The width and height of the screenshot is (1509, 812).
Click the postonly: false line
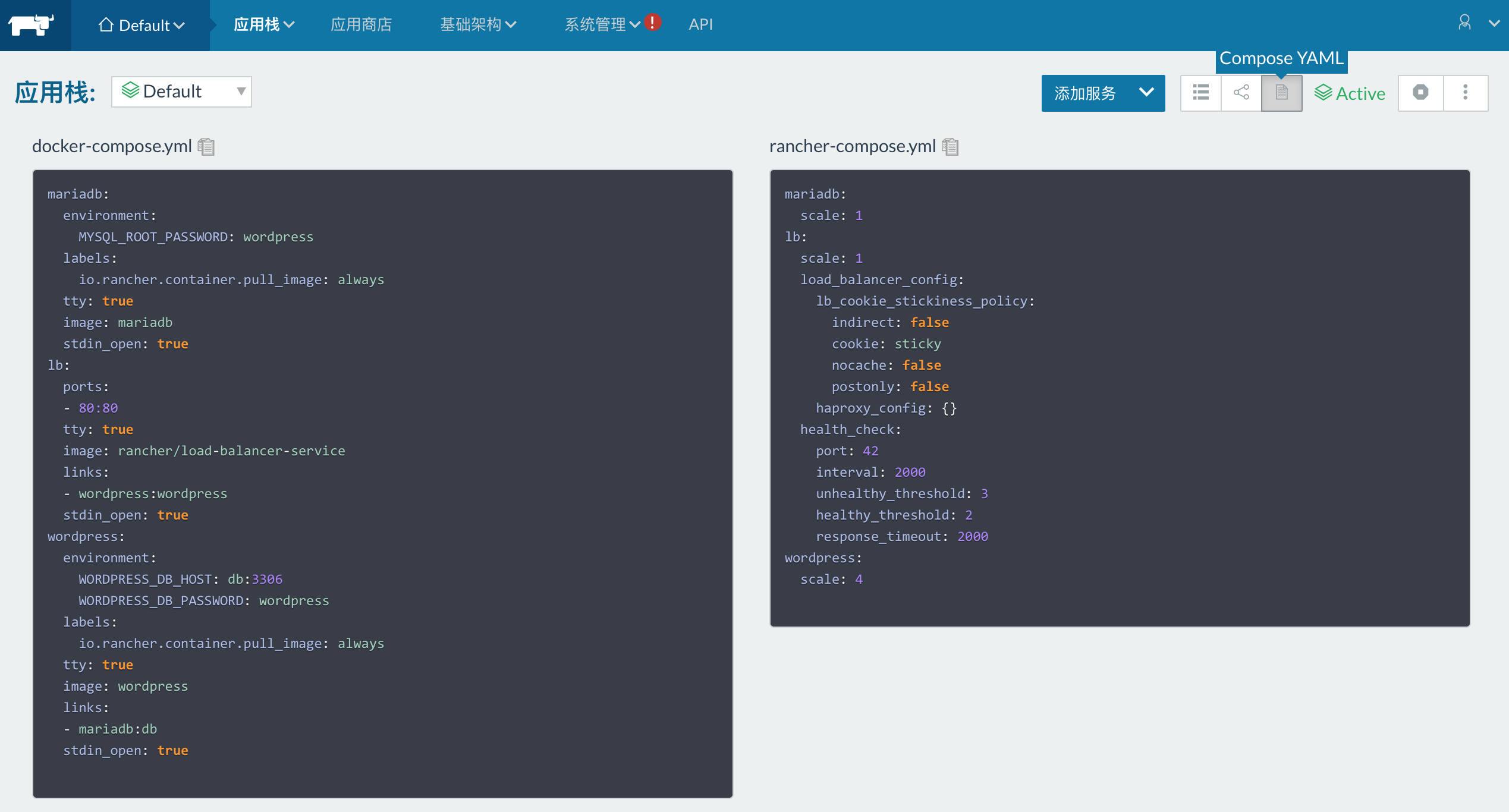(890, 386)
